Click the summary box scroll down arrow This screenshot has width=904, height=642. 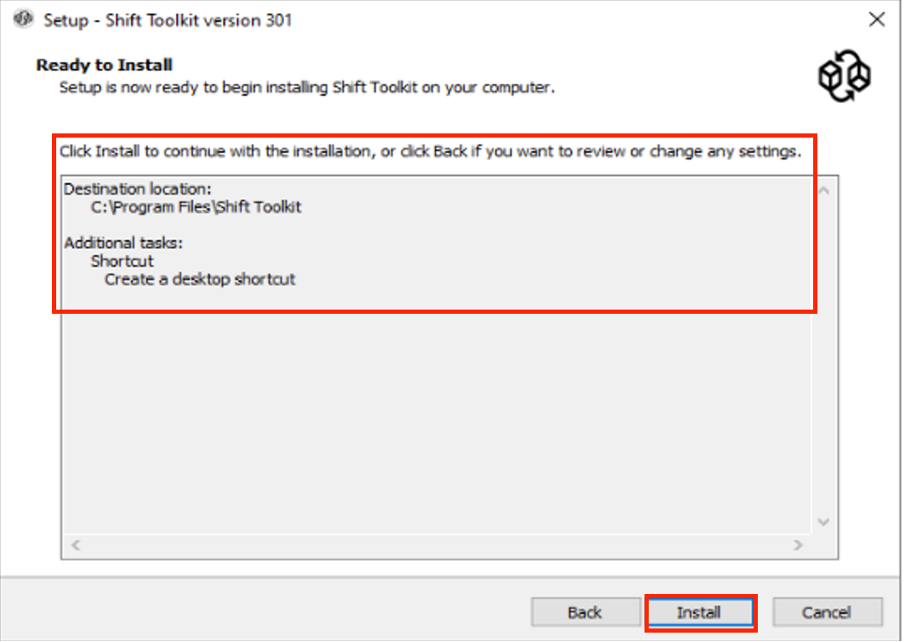click(x=824, y=522)
